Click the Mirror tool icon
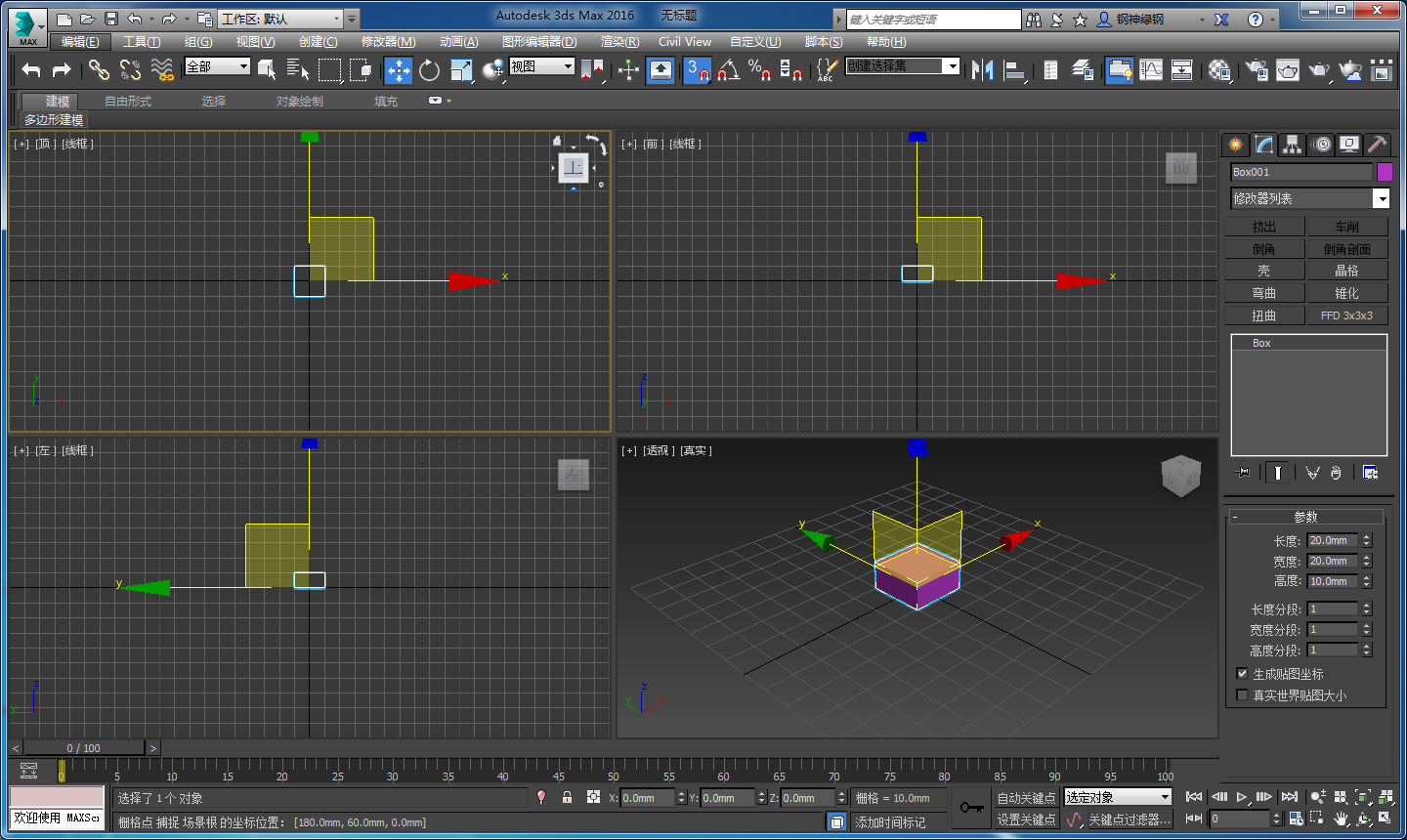The width and height of the screenshot is (1407, 840). point(982,70)
